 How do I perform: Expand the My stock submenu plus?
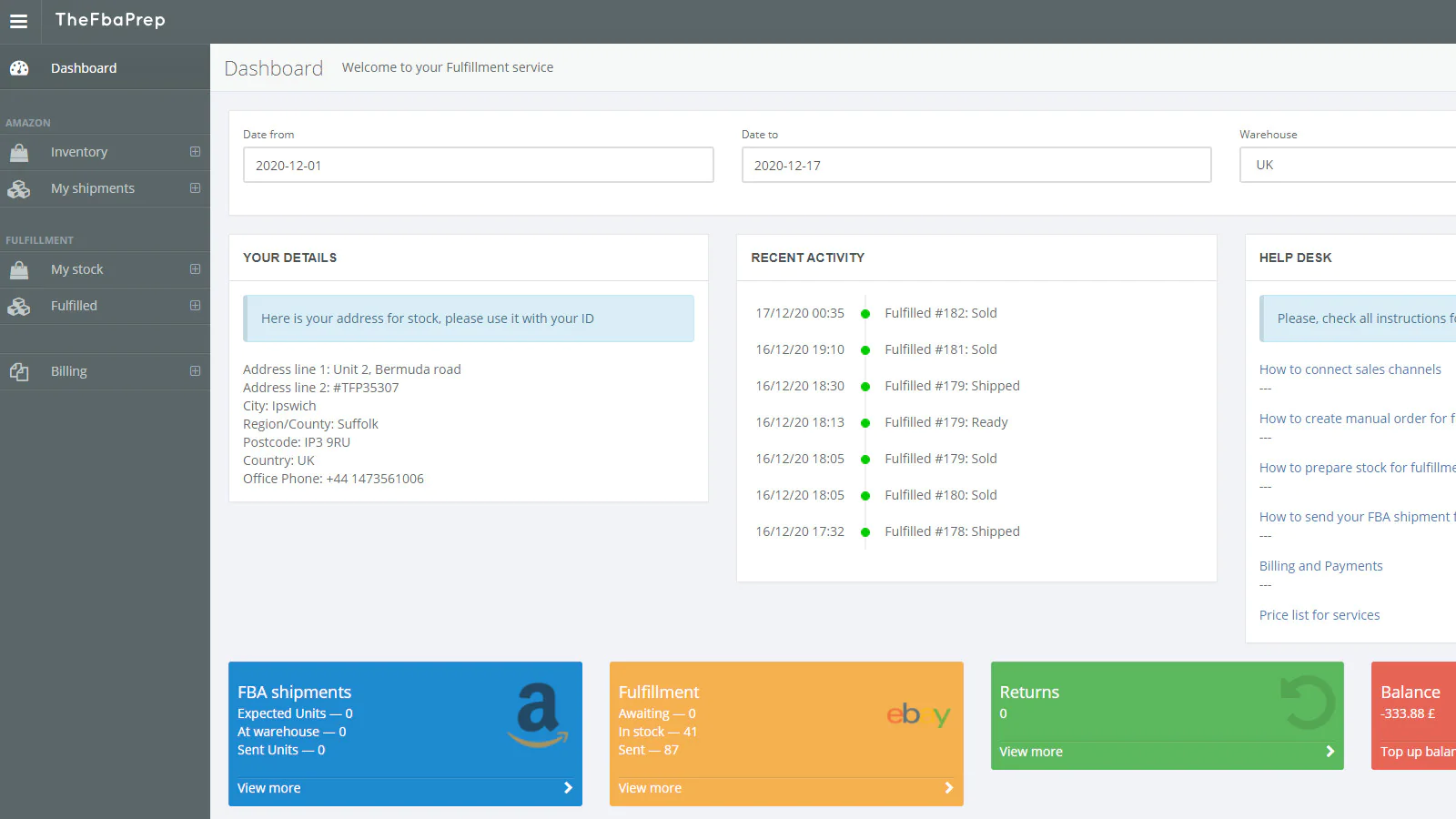point(195,269)
